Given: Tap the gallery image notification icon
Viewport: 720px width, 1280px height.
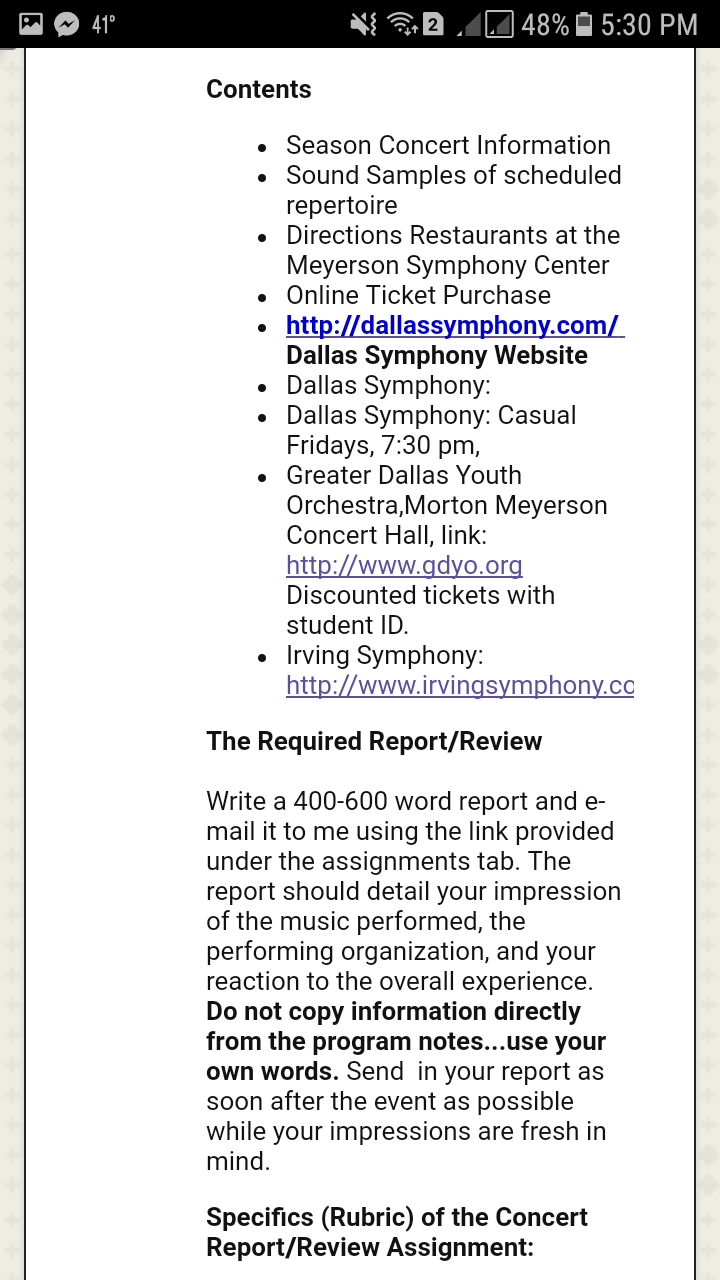Looking at the screenshot, I should pyautogui.click(x=31, y=24).
